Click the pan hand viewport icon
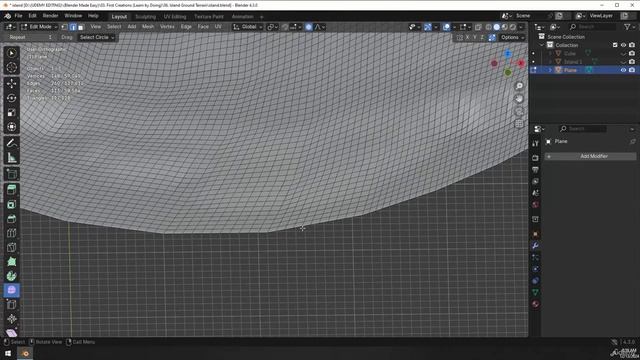 point(519,99)
